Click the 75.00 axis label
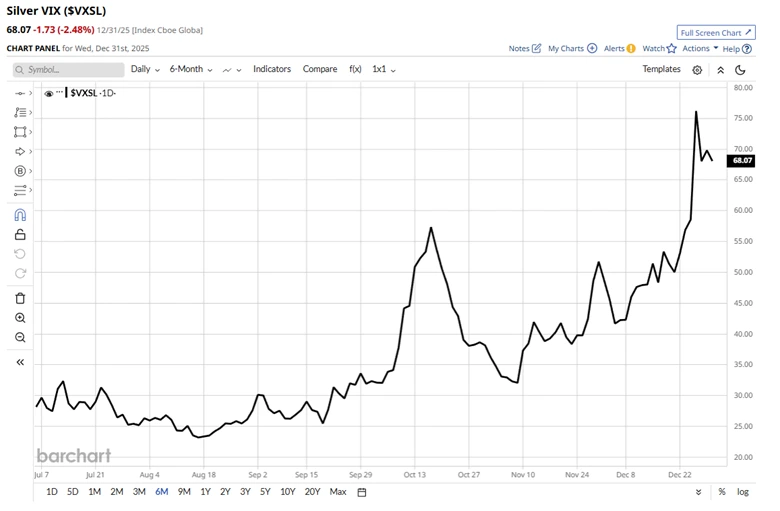The height and width of the screenshot is (511, 780). [743, 118]
